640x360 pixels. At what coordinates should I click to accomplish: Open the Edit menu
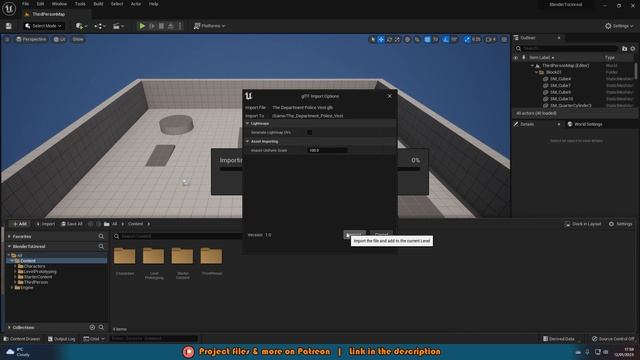40,4
